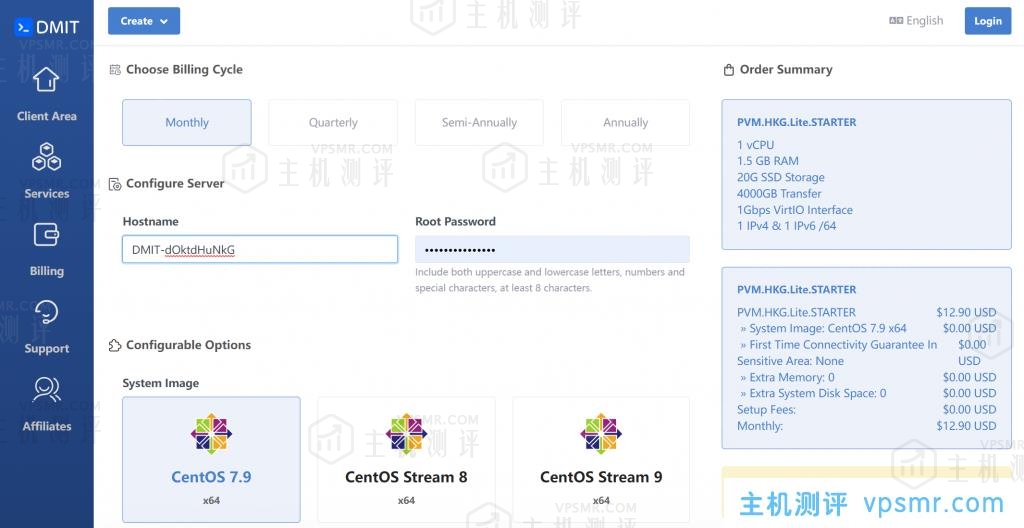
Task: Expand the Create dropdown menu
Action: (144, 21)
